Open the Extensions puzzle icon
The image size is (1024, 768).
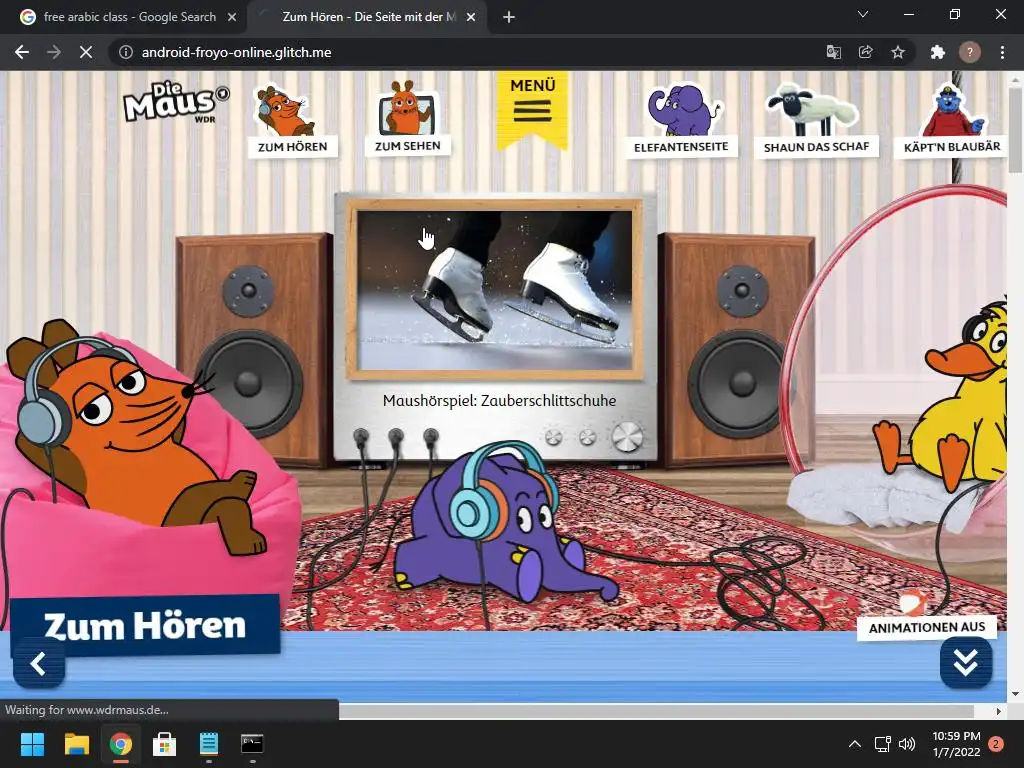pos(938,52)
